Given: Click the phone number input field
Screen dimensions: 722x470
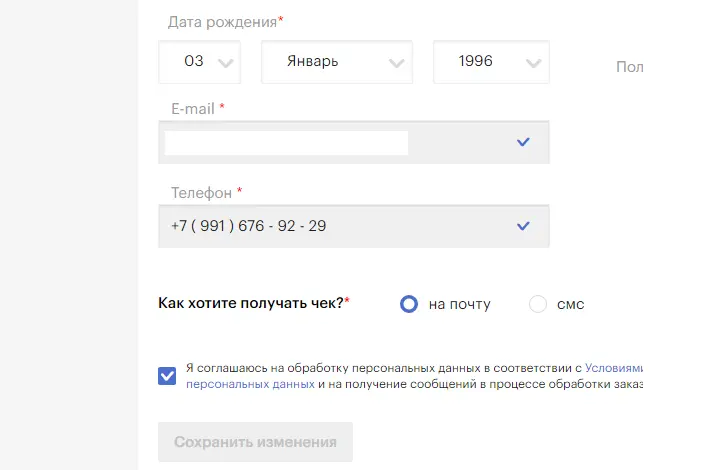Looking at the screenshot, I should tap(354, 226).
